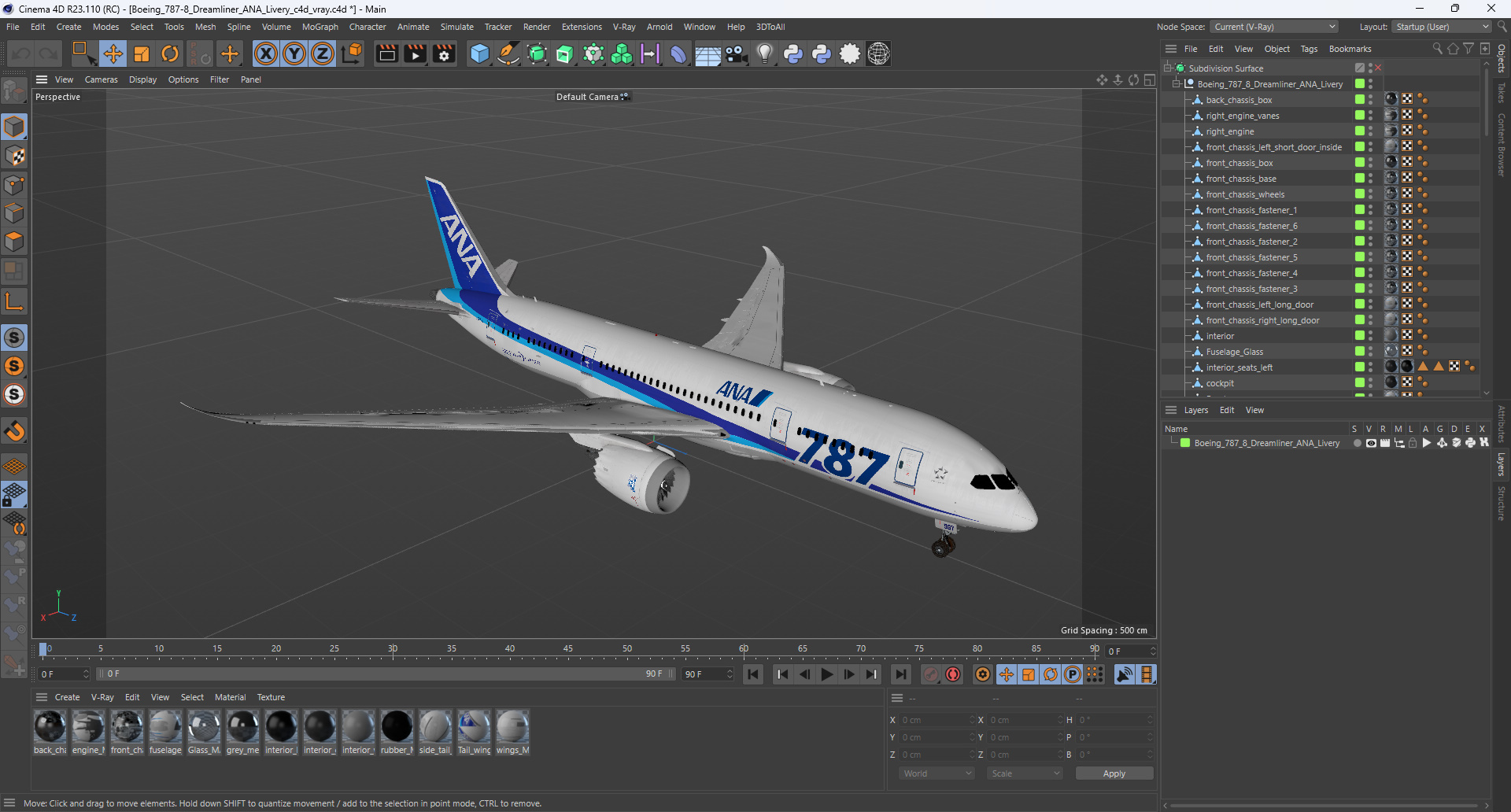
Task: Open Layout Startup dropdown
Action: (x=1442, y=27)
